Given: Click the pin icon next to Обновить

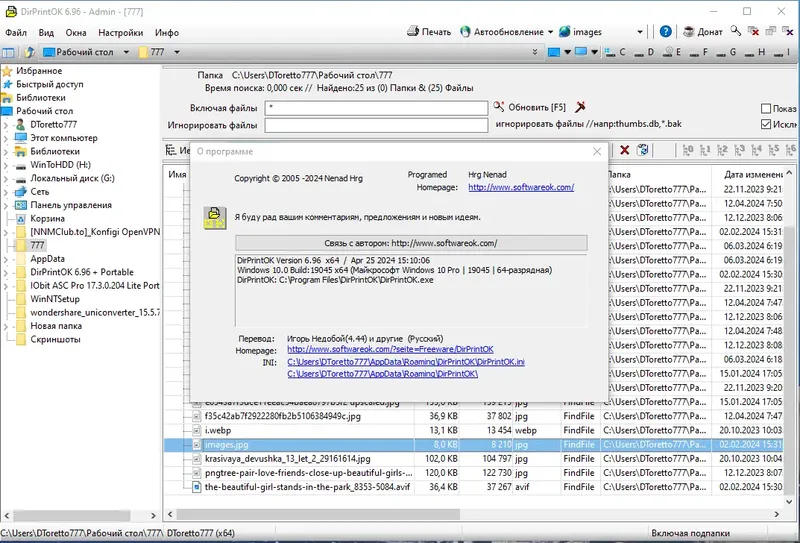Looking at the screenshot, I should pyautogui.click(x=580, y=107).
